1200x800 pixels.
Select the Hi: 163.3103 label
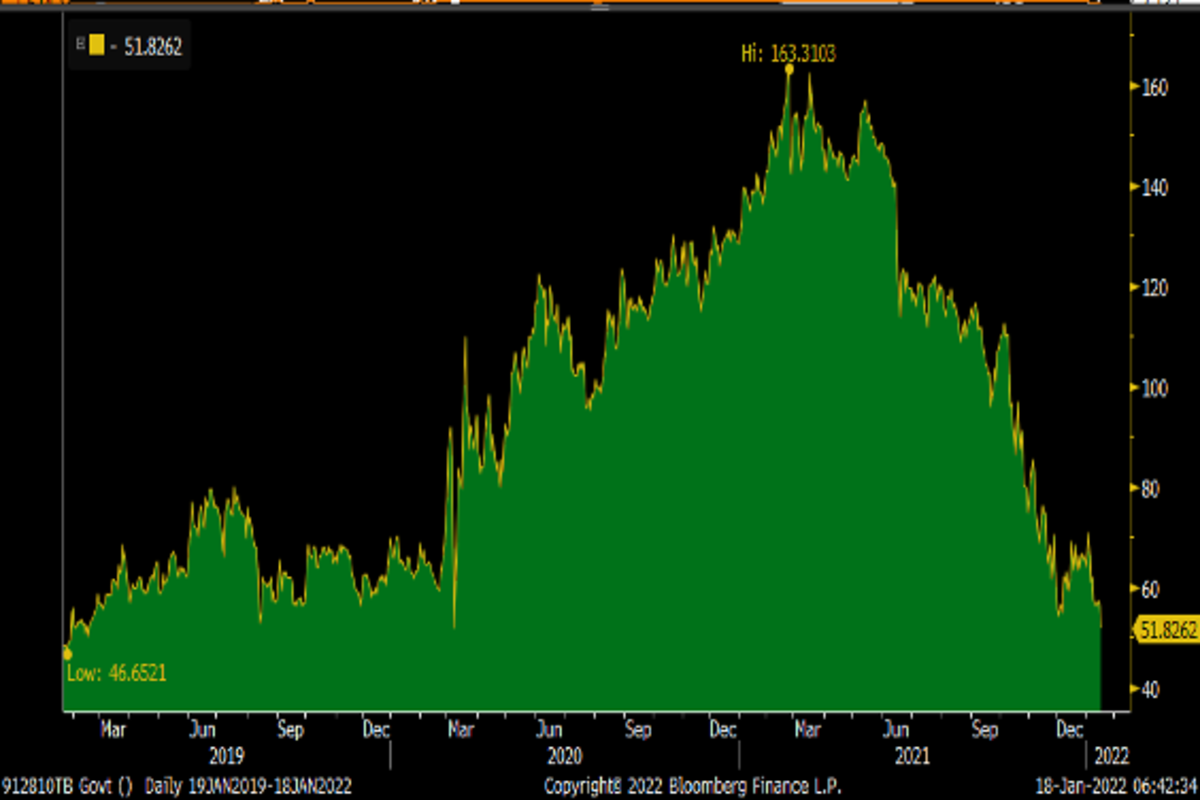787,53
